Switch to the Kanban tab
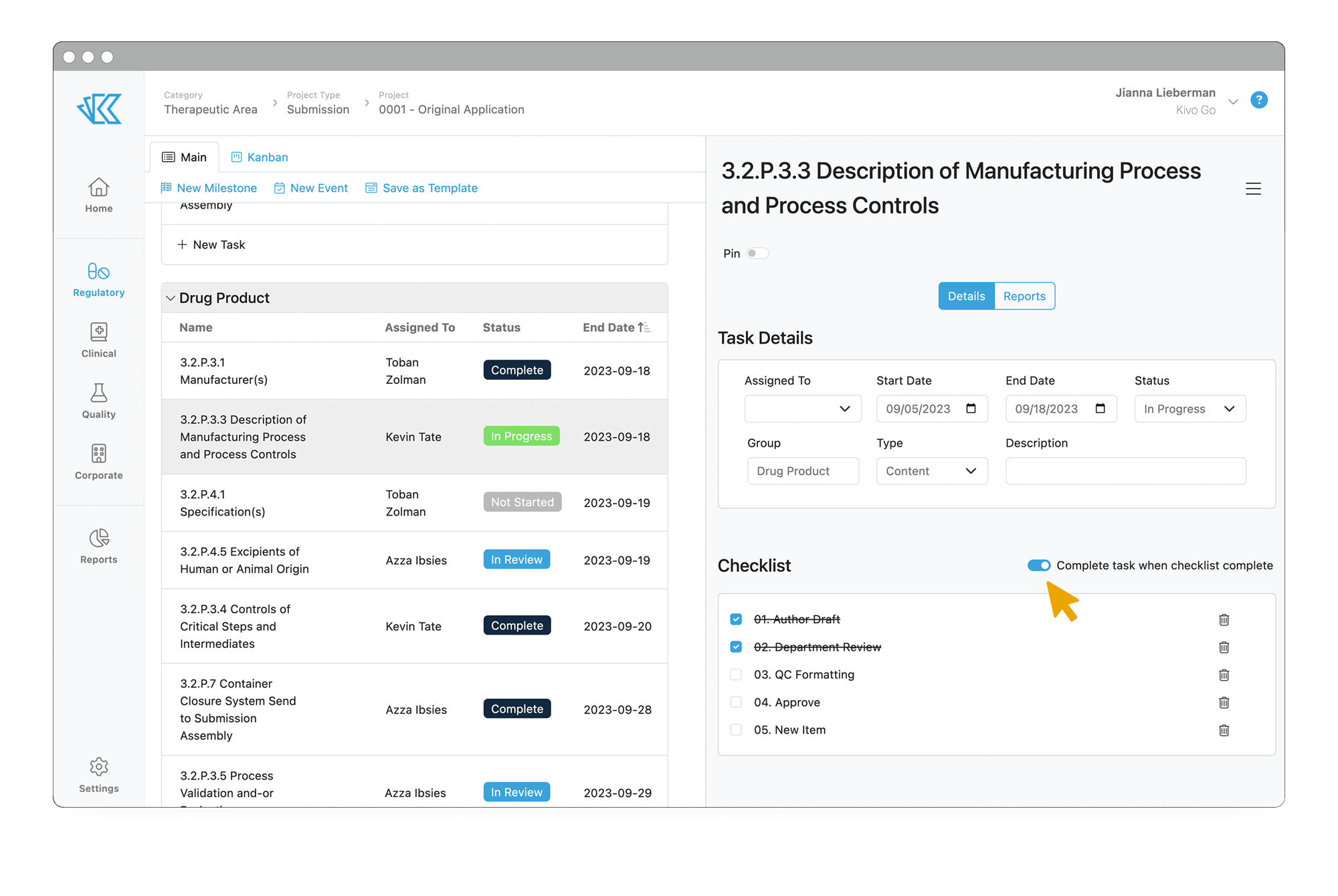The height and width of the screenshot is (896, 1338). pyautogui.click(x=260, y=156)
